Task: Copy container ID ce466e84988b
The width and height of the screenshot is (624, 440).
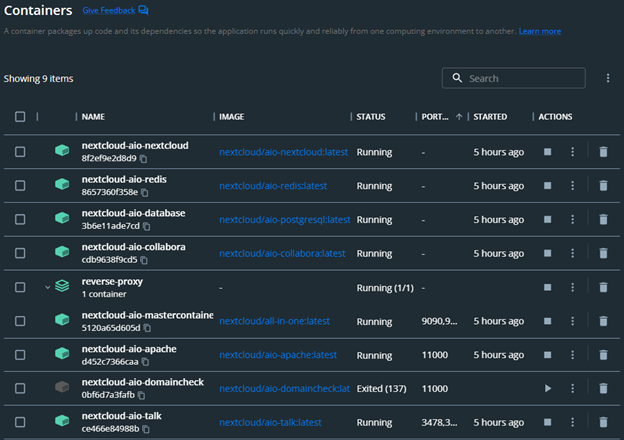Action: pyautogui.click(x=146, y=429)
